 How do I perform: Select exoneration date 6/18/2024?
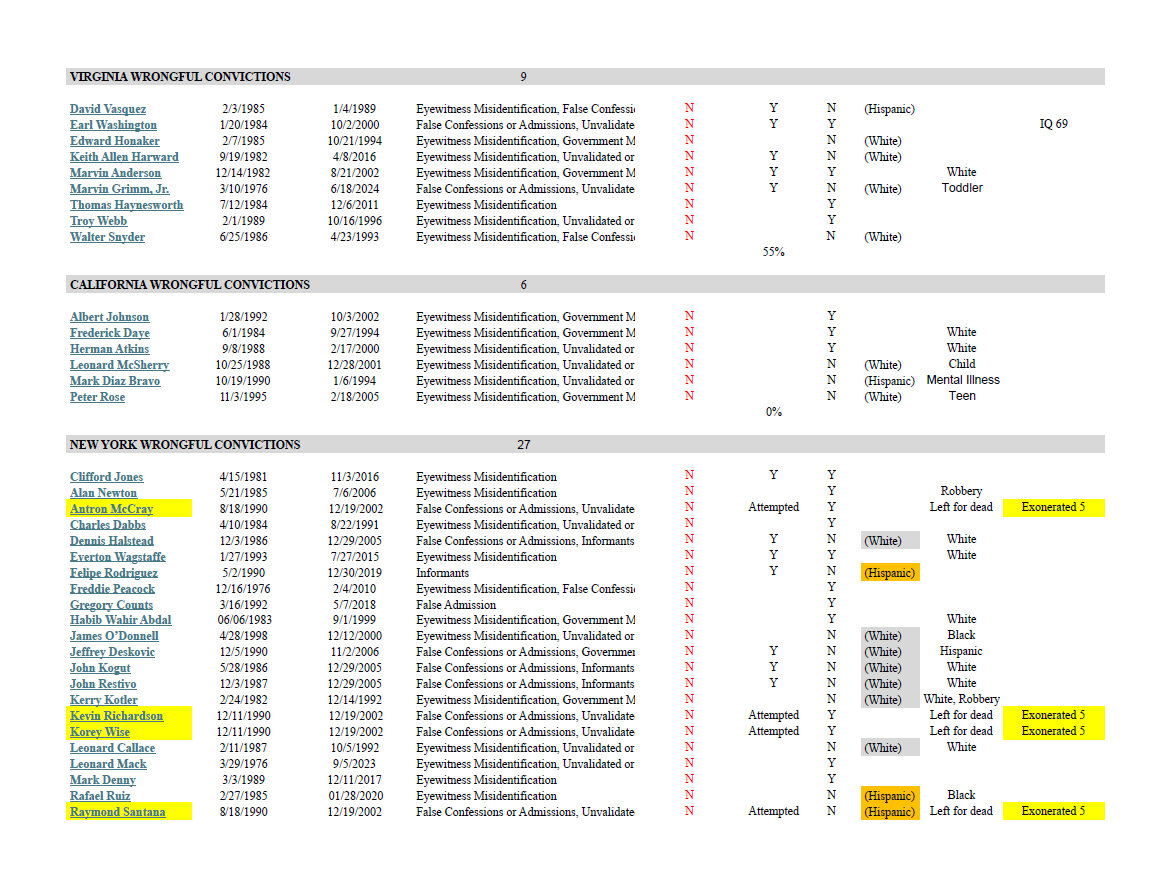(354, 189)
